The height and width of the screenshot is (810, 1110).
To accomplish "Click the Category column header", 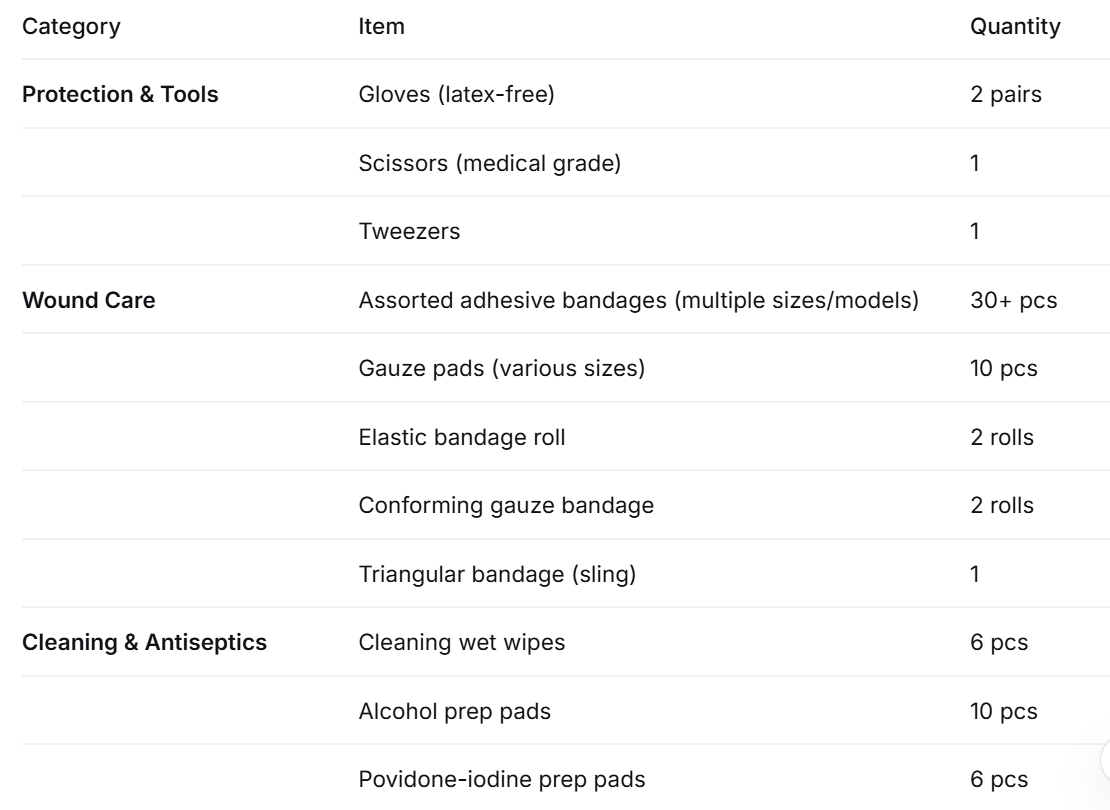I will (71, 26).
